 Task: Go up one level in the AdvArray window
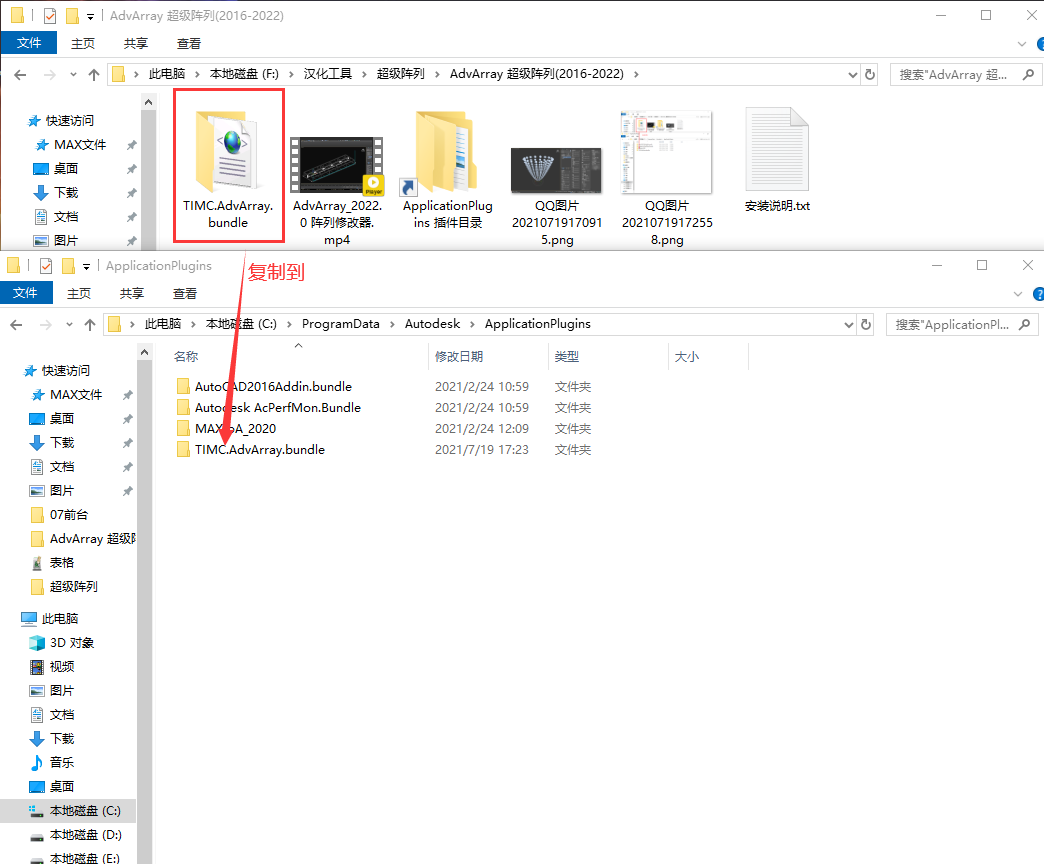click(x=94, y=75)
